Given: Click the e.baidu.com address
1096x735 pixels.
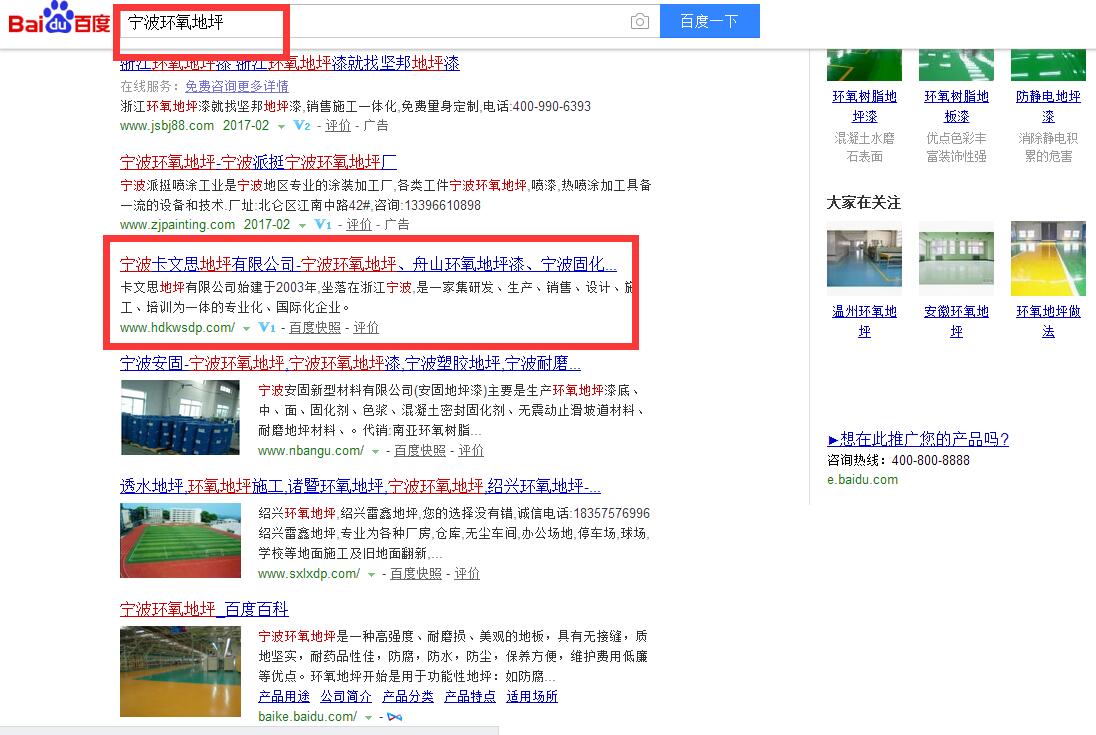Looking at the screenshot, I should point(863,480).
